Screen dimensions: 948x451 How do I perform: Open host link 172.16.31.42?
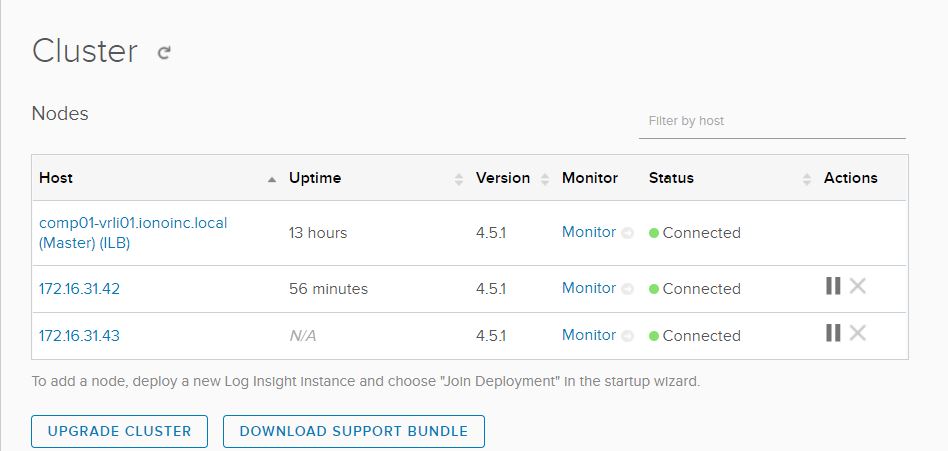click(79, 289)
